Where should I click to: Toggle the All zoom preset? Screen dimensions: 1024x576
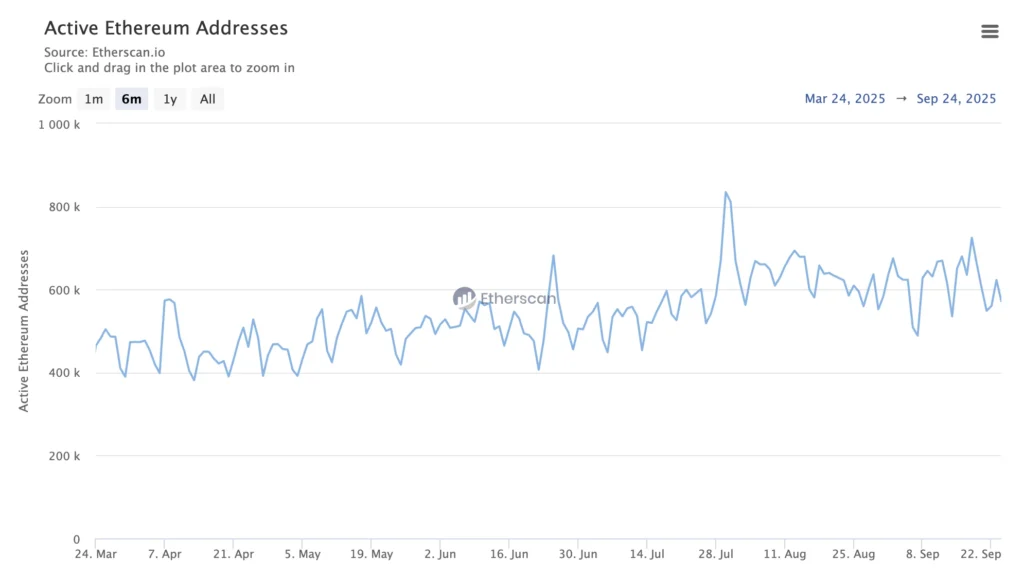tap(207, 99)
